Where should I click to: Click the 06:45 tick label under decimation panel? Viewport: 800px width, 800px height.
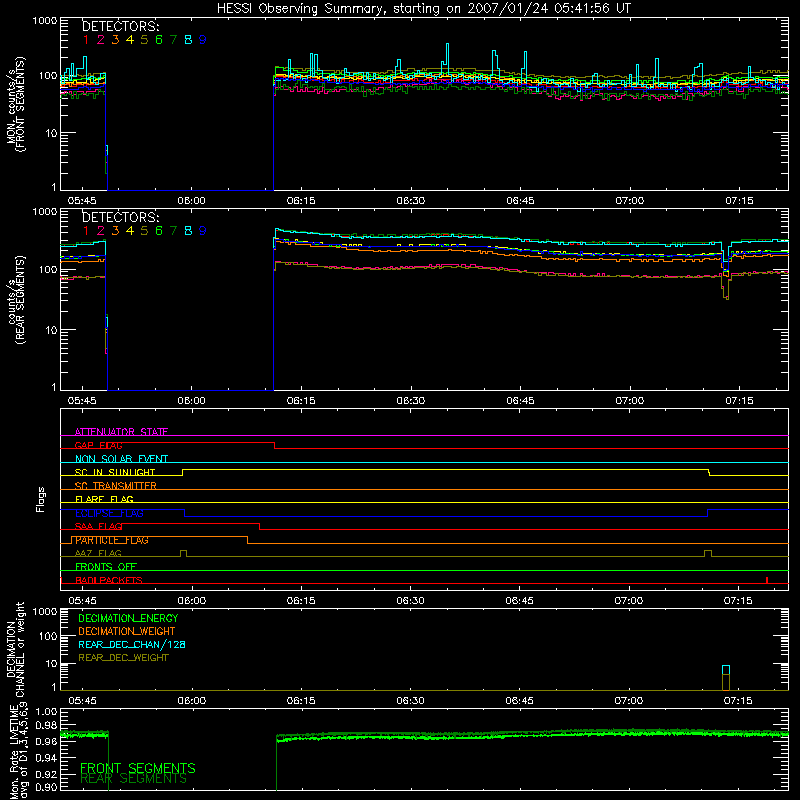[x=519, y=701]
